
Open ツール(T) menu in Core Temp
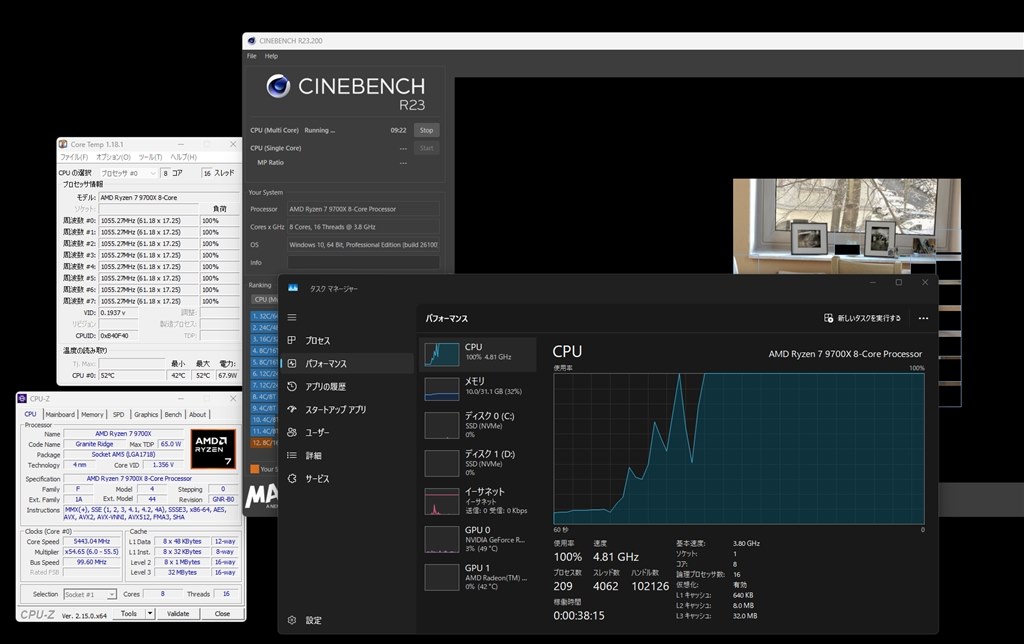[150, 157]
